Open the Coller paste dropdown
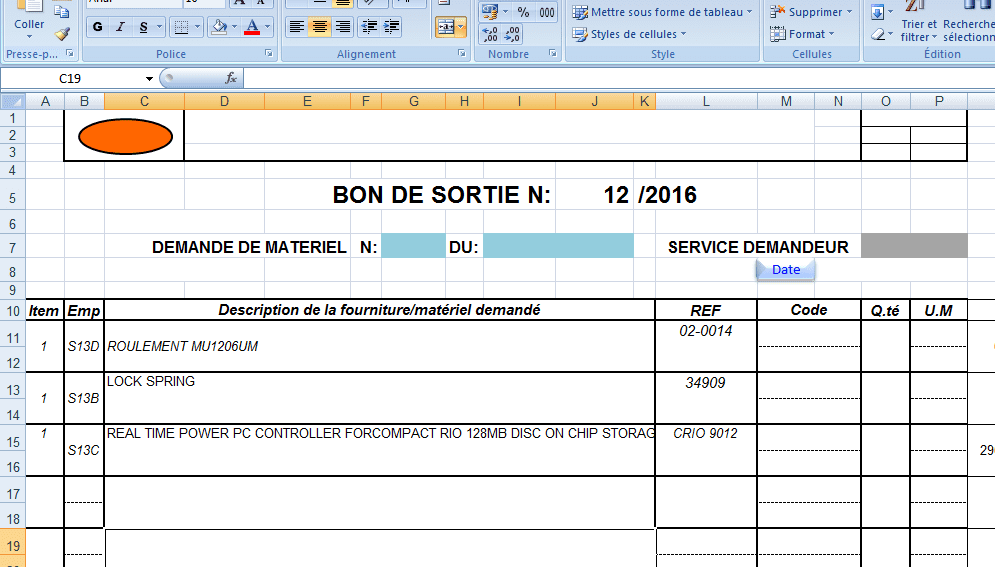 pyautogui.click(x=29, y=37)
